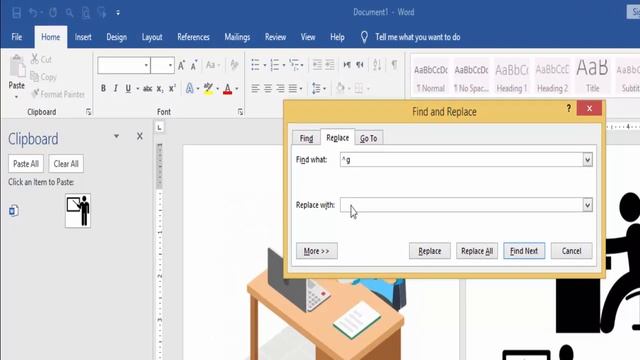Viewport: 640px width, 360px height.
Task: Toggle Subscript formatting
Action: coord(160,89)
